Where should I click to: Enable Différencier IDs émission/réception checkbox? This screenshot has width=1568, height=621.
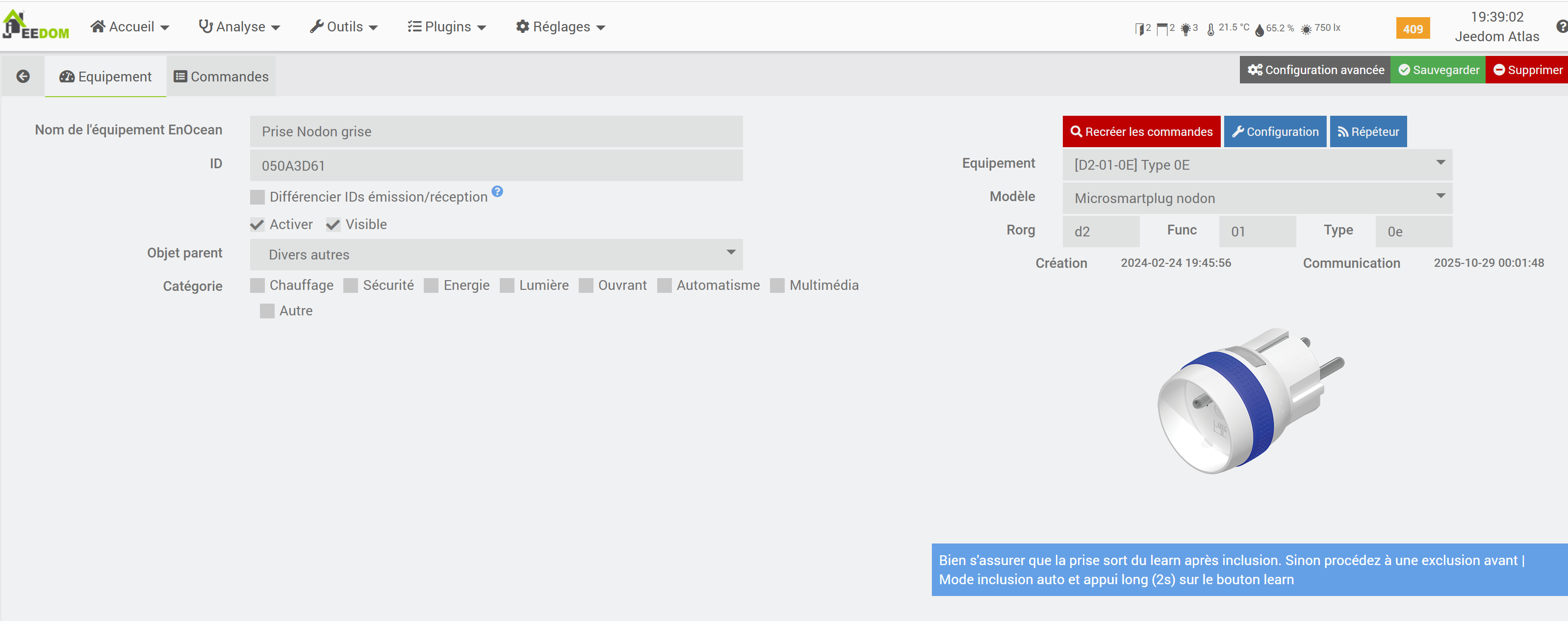coord(257,197)
